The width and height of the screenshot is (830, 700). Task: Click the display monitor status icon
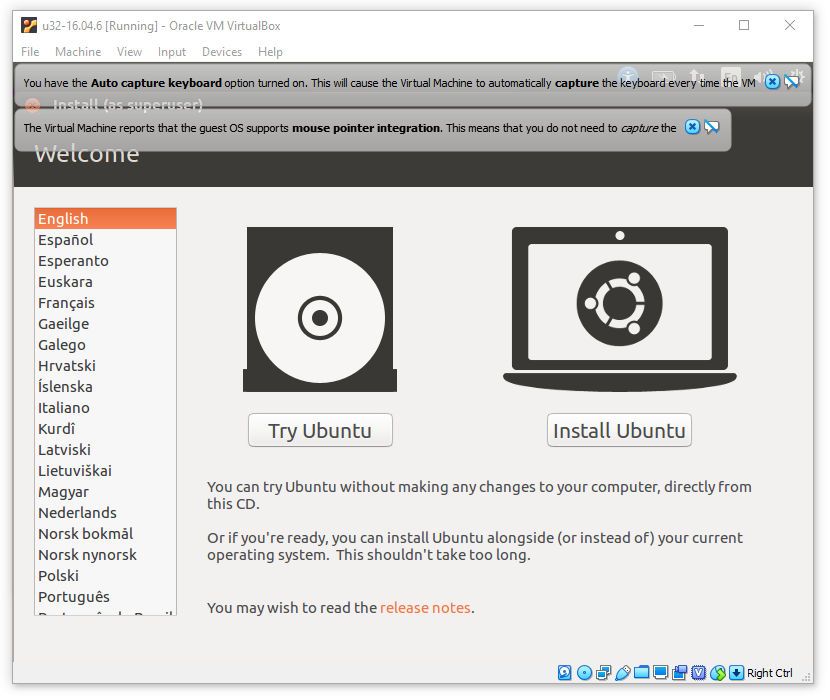coord(660,673)
